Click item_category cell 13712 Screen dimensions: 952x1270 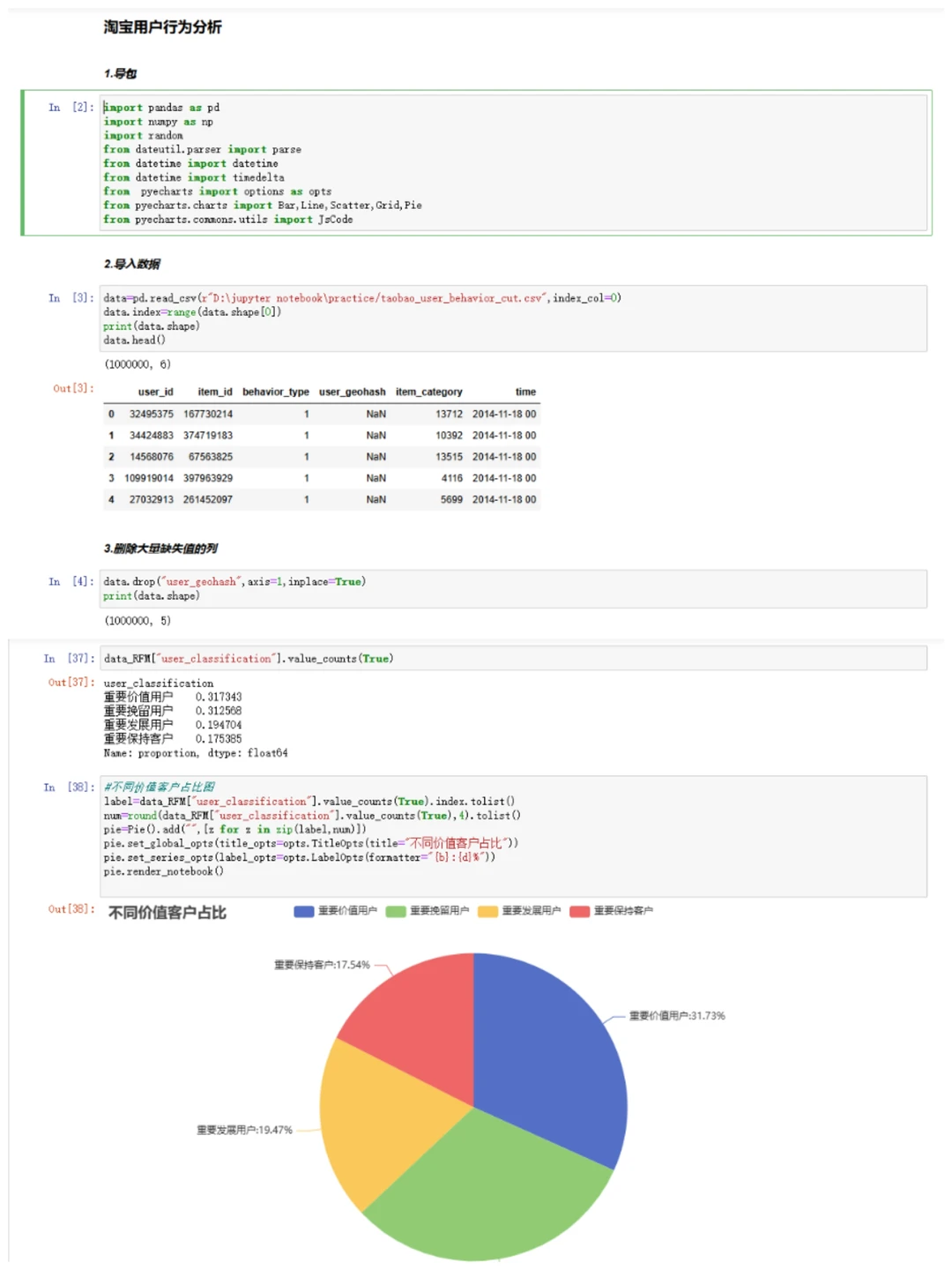point(449,414)
